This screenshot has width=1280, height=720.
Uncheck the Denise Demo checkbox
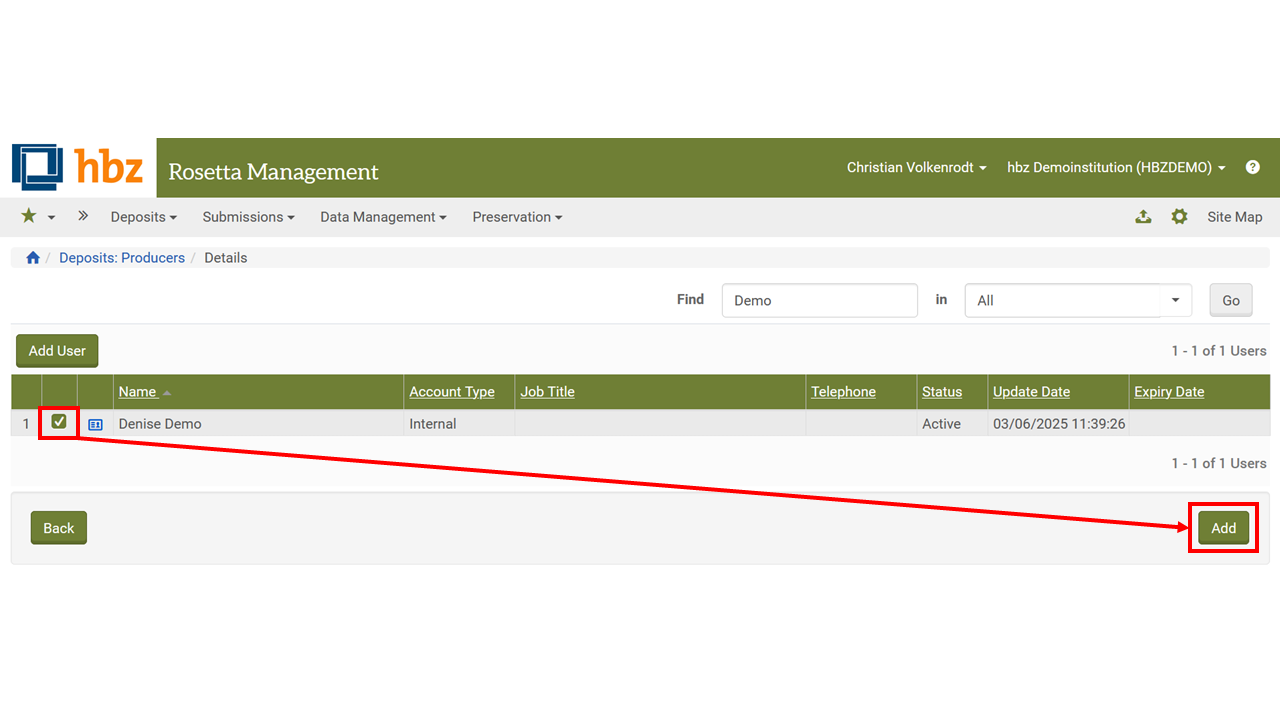pyautogui.click(x=59, y=422)
